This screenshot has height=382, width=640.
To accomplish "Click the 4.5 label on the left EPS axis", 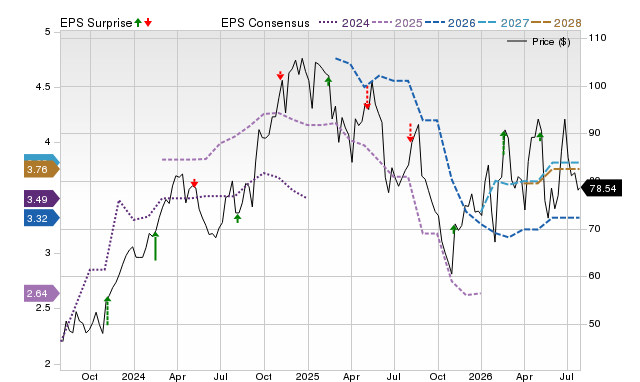I will [x=43, y=87].
